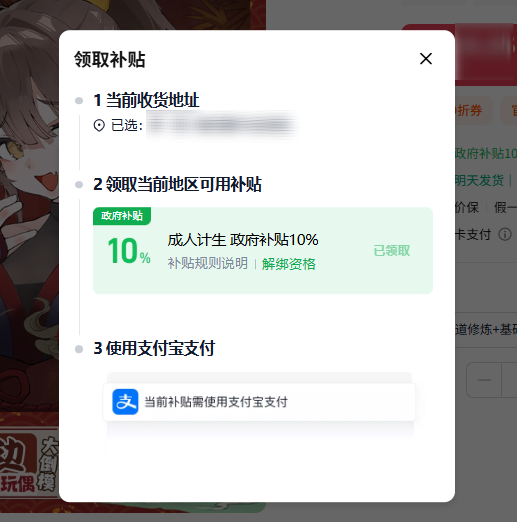Click the 明天发货 shipping text

click(479, 181)
